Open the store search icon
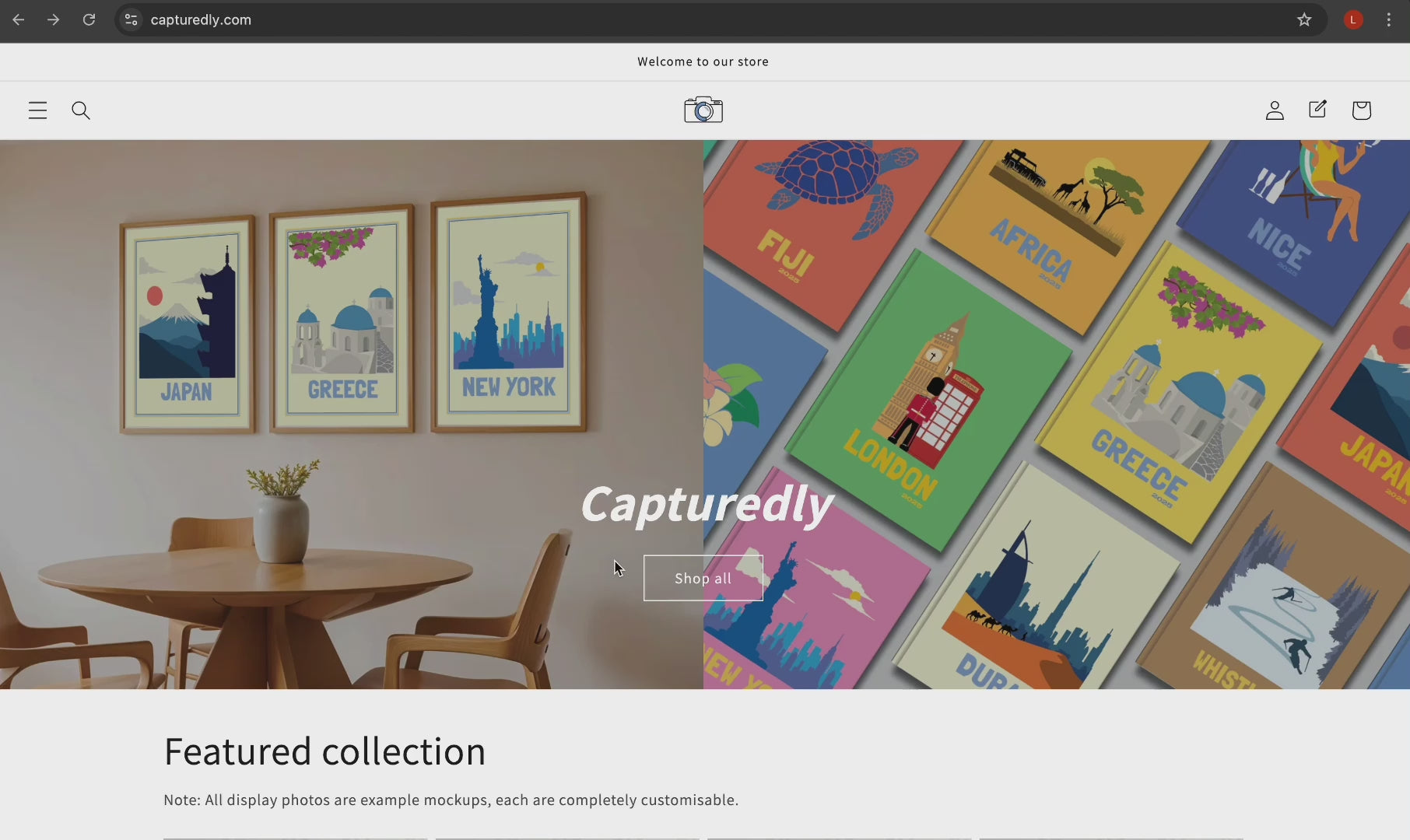Image resolution: width=1410 pixels, height=840 pixels. coord(81,110)
